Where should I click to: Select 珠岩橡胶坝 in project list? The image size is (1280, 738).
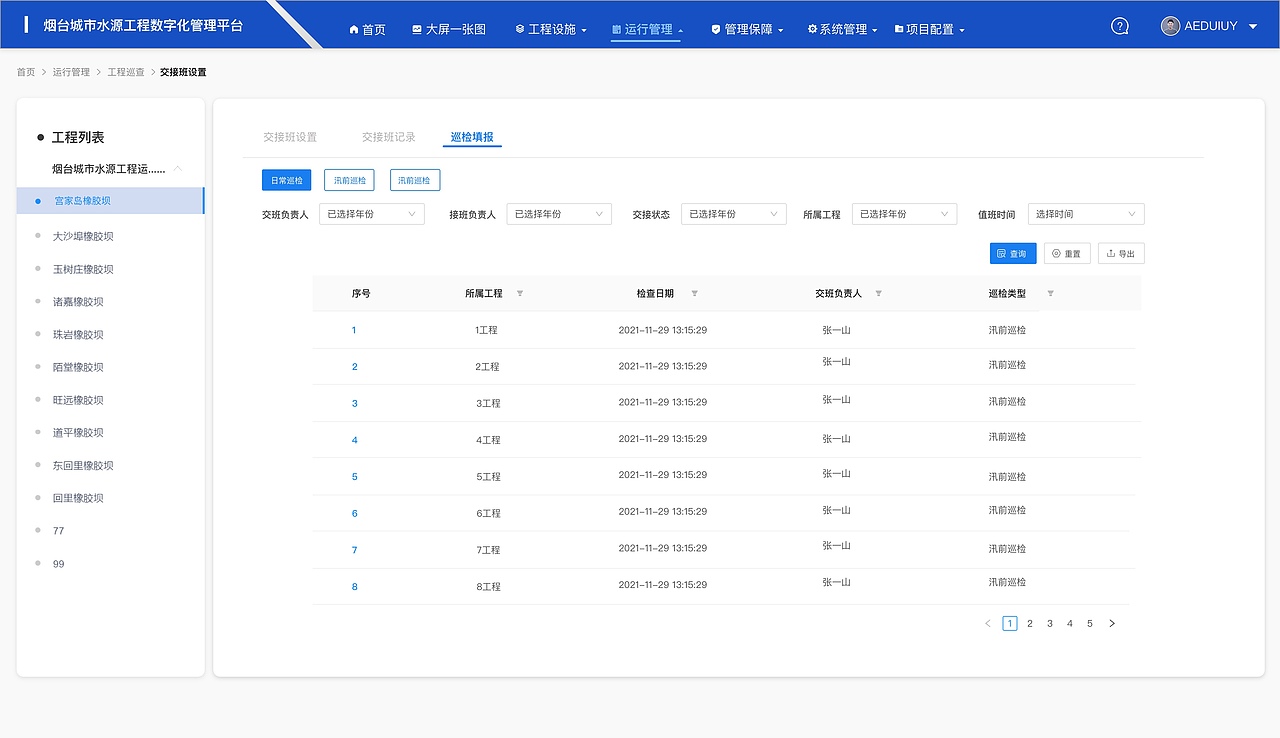click(78, 335)
